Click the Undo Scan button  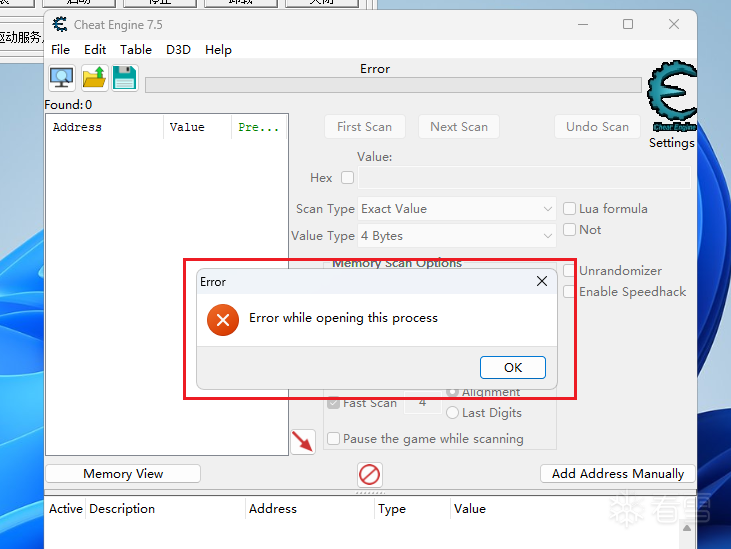pos(597,127)
